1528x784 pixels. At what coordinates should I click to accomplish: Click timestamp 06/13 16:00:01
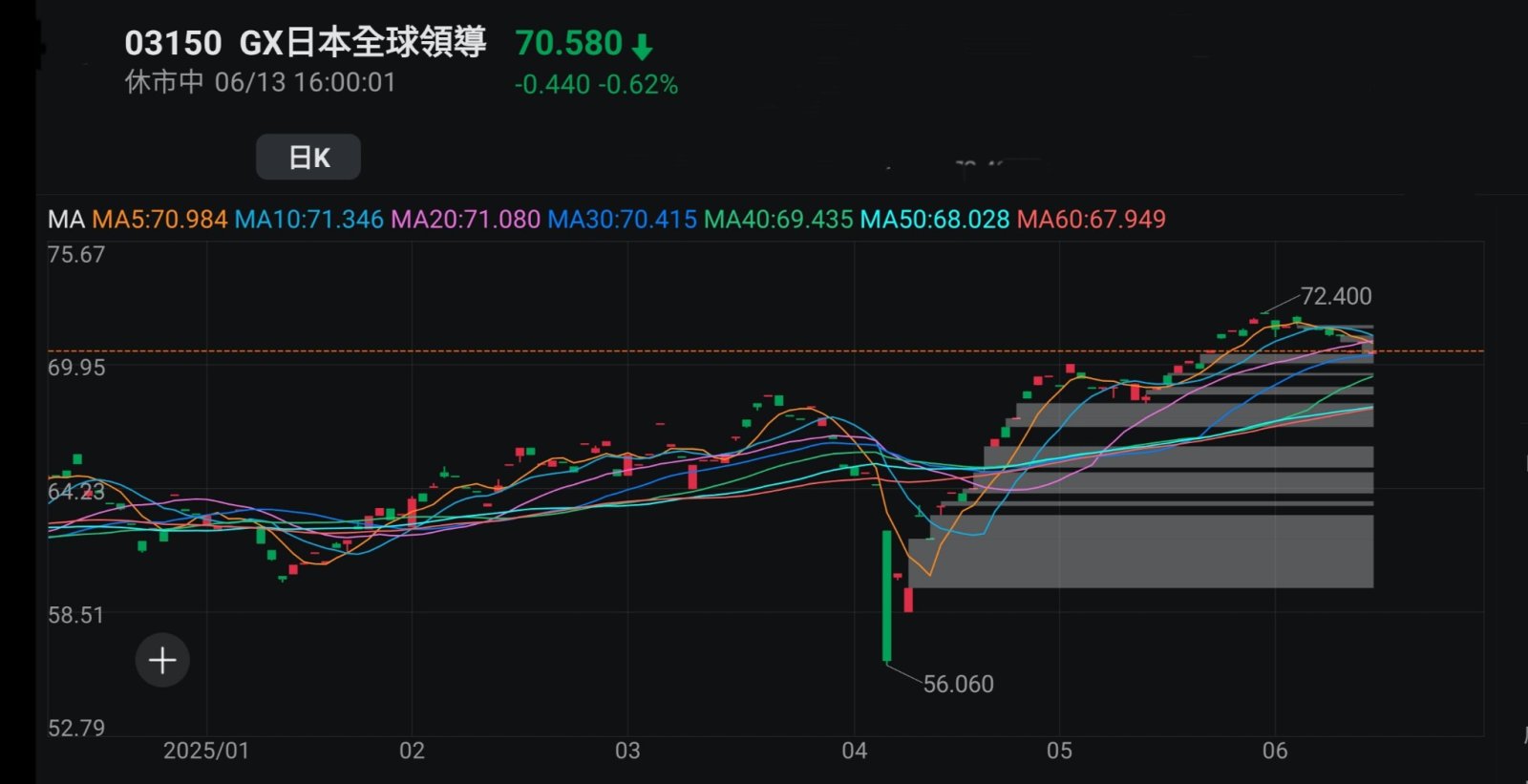click(305, 82)
